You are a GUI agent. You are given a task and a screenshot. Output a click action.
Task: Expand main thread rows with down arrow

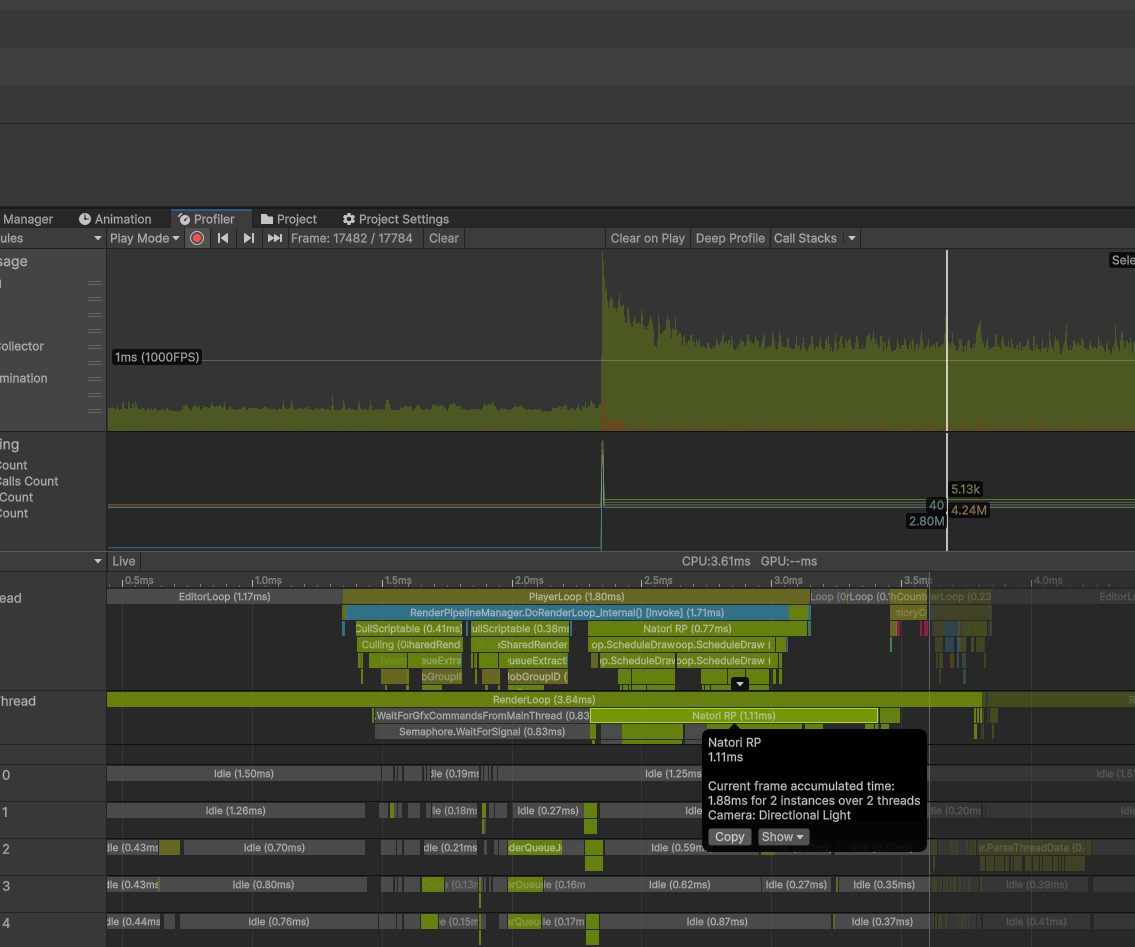(740, 684)
